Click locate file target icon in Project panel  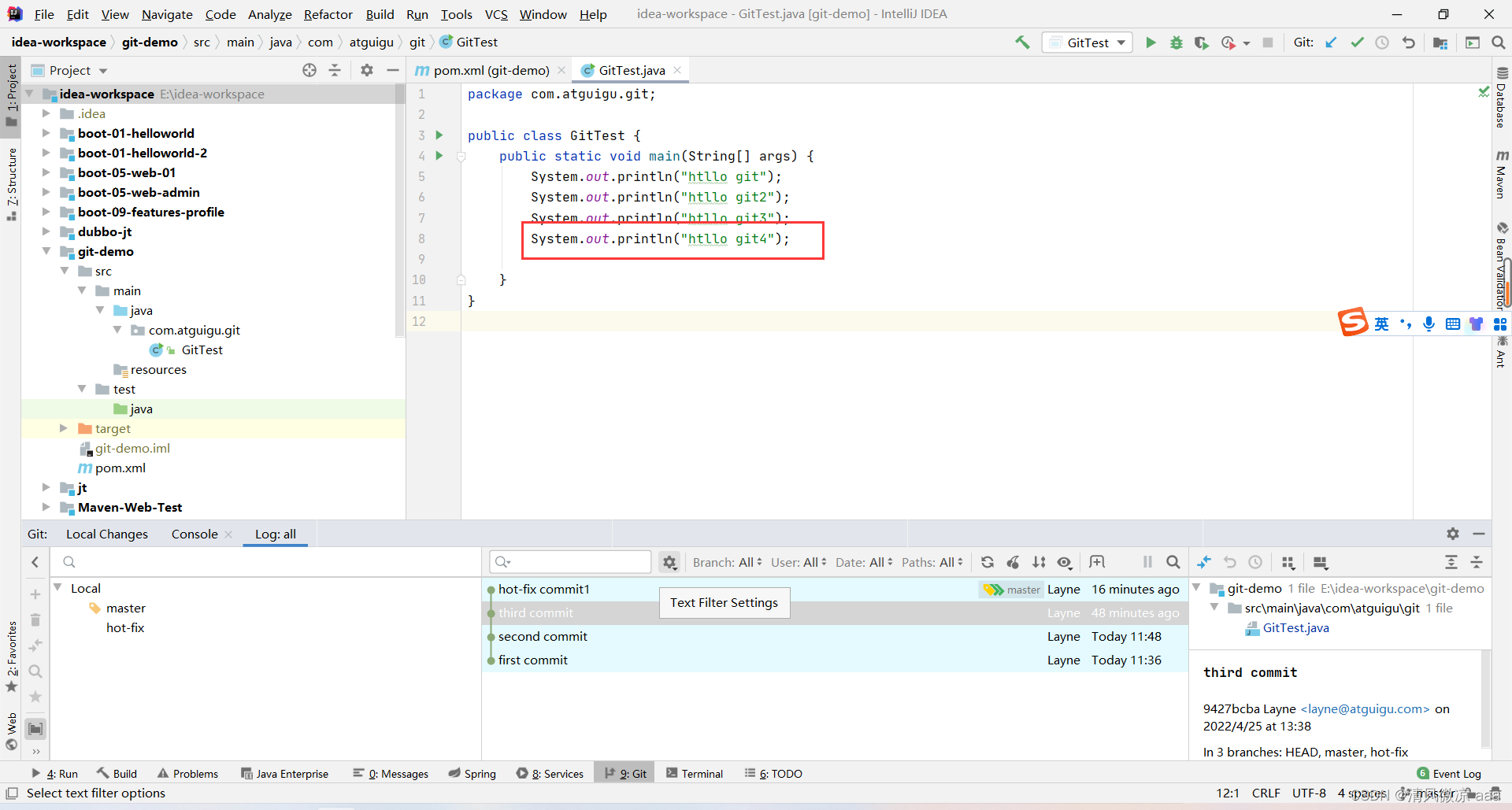pos(309,70)
